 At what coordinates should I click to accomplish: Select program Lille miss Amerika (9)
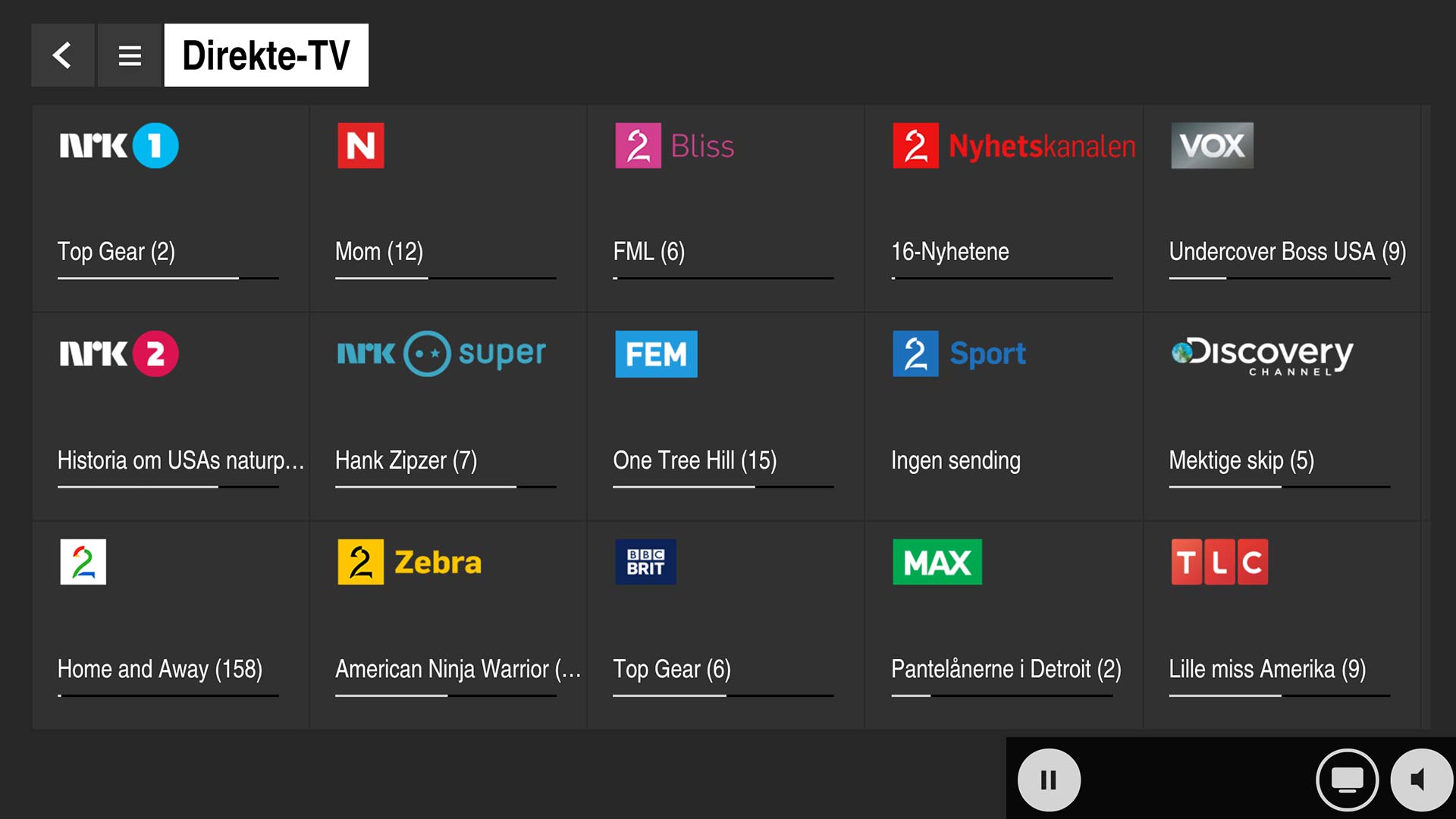[x=1267, y=669]
